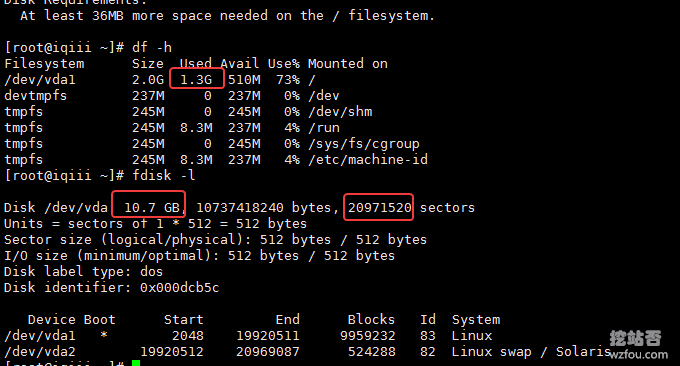Click end sector '20969087'
Screen dimensions: 680x366
click(x=268, y=352)
